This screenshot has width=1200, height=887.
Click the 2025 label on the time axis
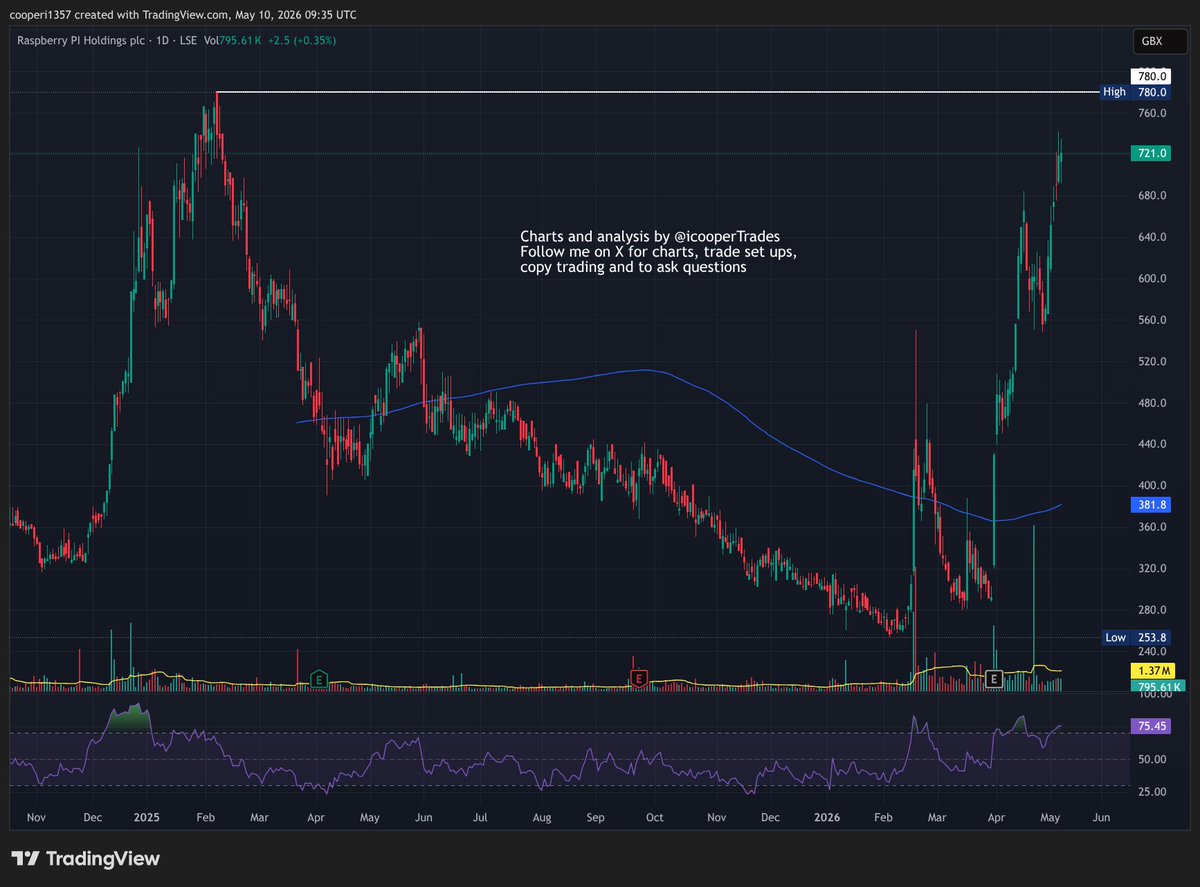coord(148,817)
